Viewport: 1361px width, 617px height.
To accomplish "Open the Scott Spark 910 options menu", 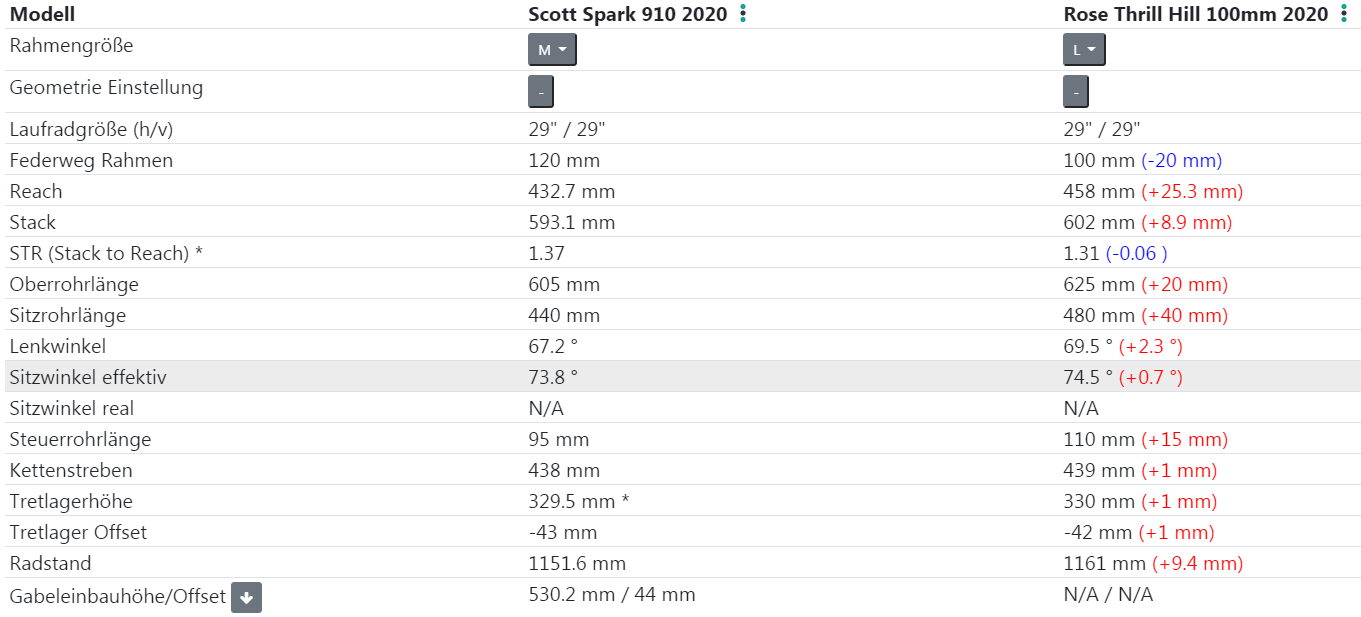I will (x=743, y=14).
